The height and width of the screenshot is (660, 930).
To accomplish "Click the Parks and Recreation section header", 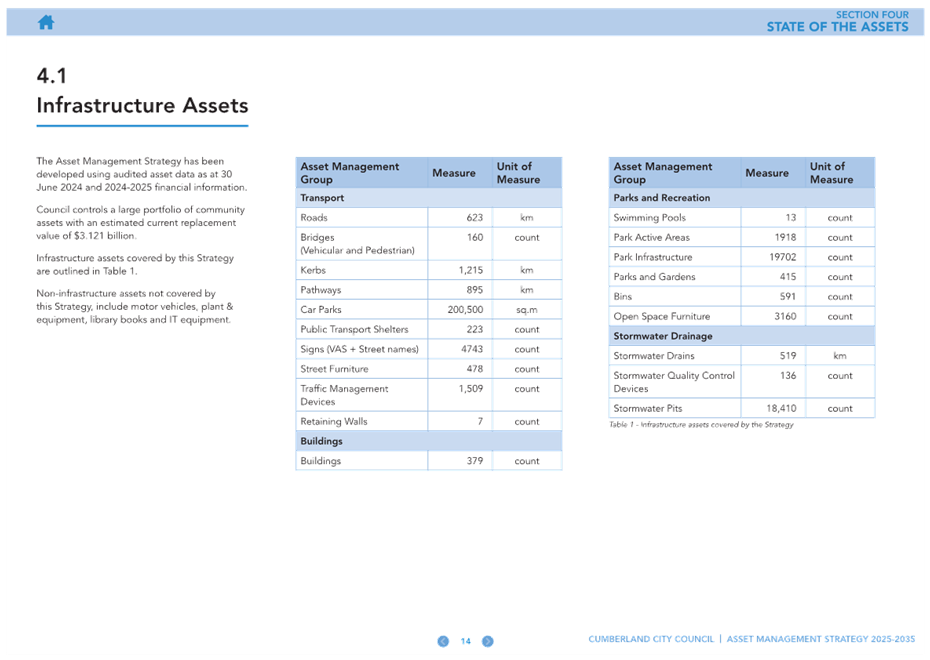I will tap(661, 198).
